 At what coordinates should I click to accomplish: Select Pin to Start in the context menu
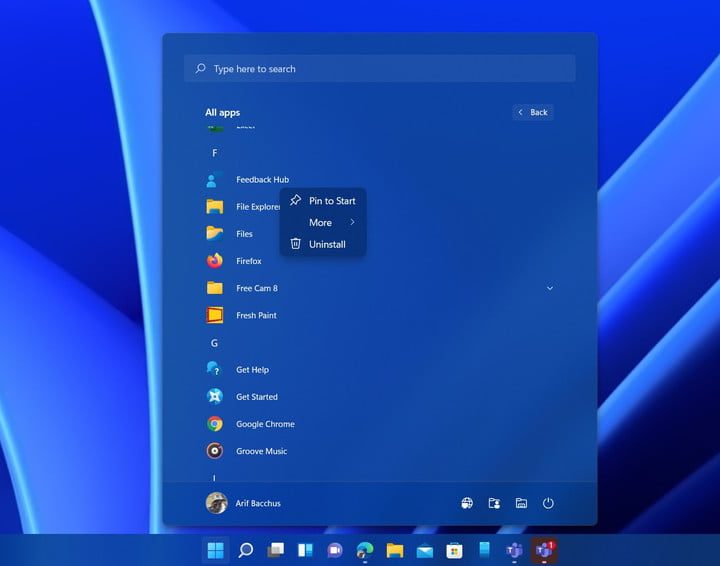coord(323,201)
